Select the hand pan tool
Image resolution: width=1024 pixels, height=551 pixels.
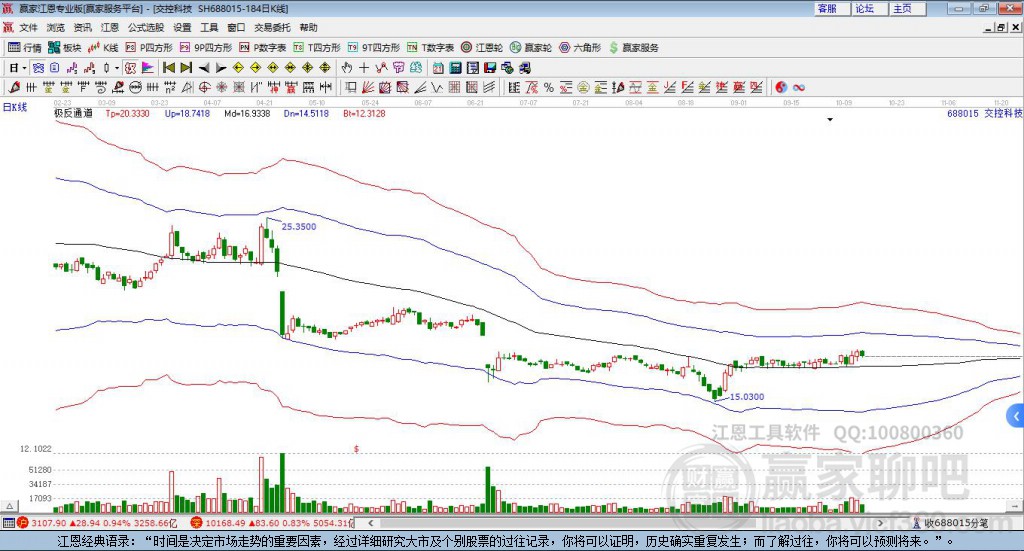347,68
